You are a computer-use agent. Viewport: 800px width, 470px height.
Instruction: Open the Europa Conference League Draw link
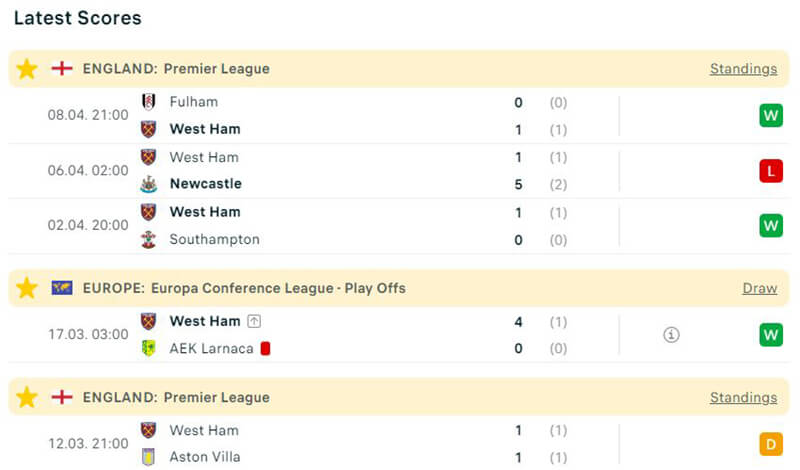click(759, 288)
